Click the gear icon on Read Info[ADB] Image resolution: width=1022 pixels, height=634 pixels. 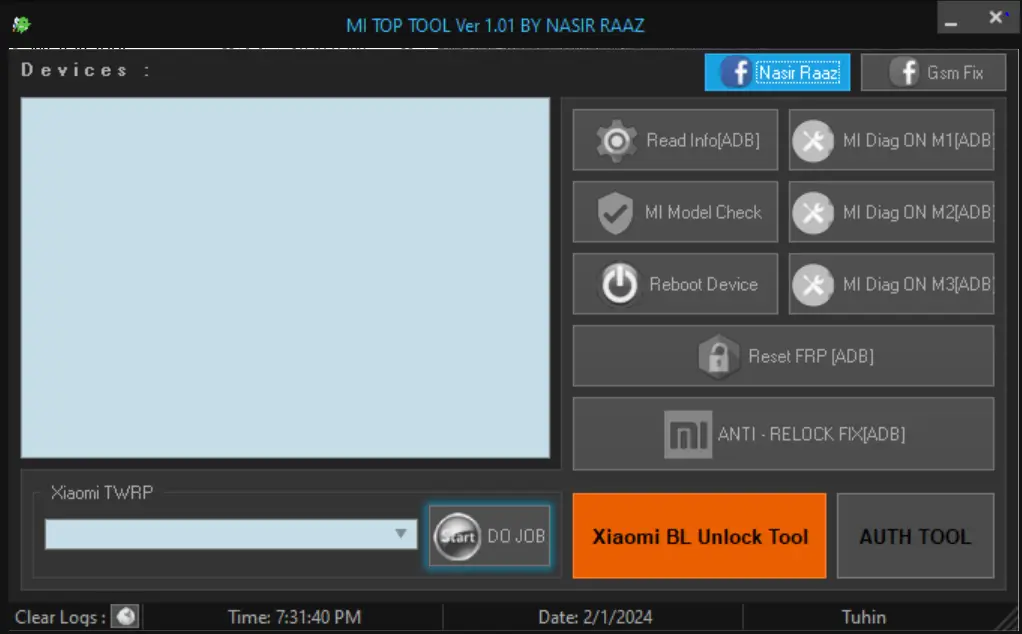pos(617,141)
